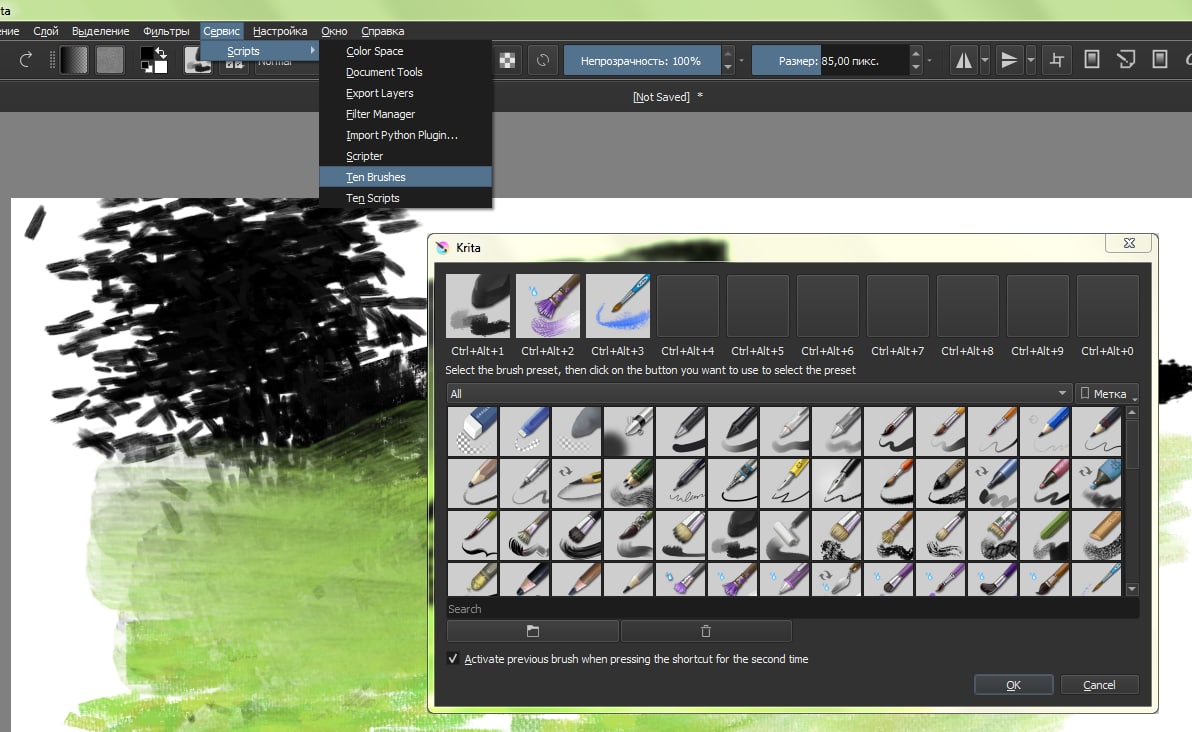
Task: Select the green-handled multi-pencil preset
Action: [x=629, y=483]
